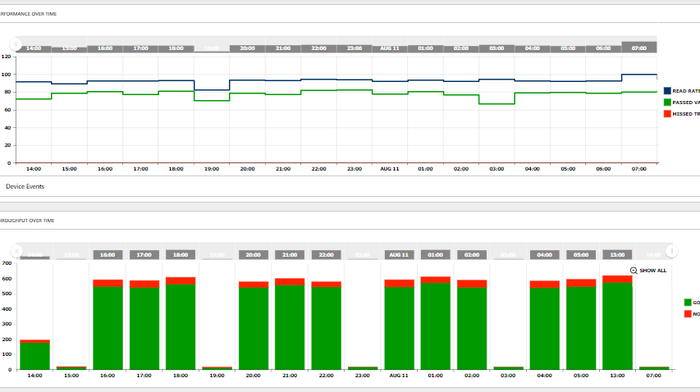The width and height of the screenshot is (700, 392).
Task: Select the 05:00 block in the performance time selector
Action: (x=568, y=49)
